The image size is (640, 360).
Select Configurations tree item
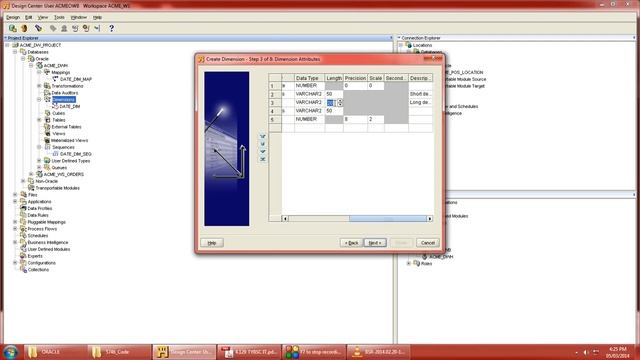42,263
